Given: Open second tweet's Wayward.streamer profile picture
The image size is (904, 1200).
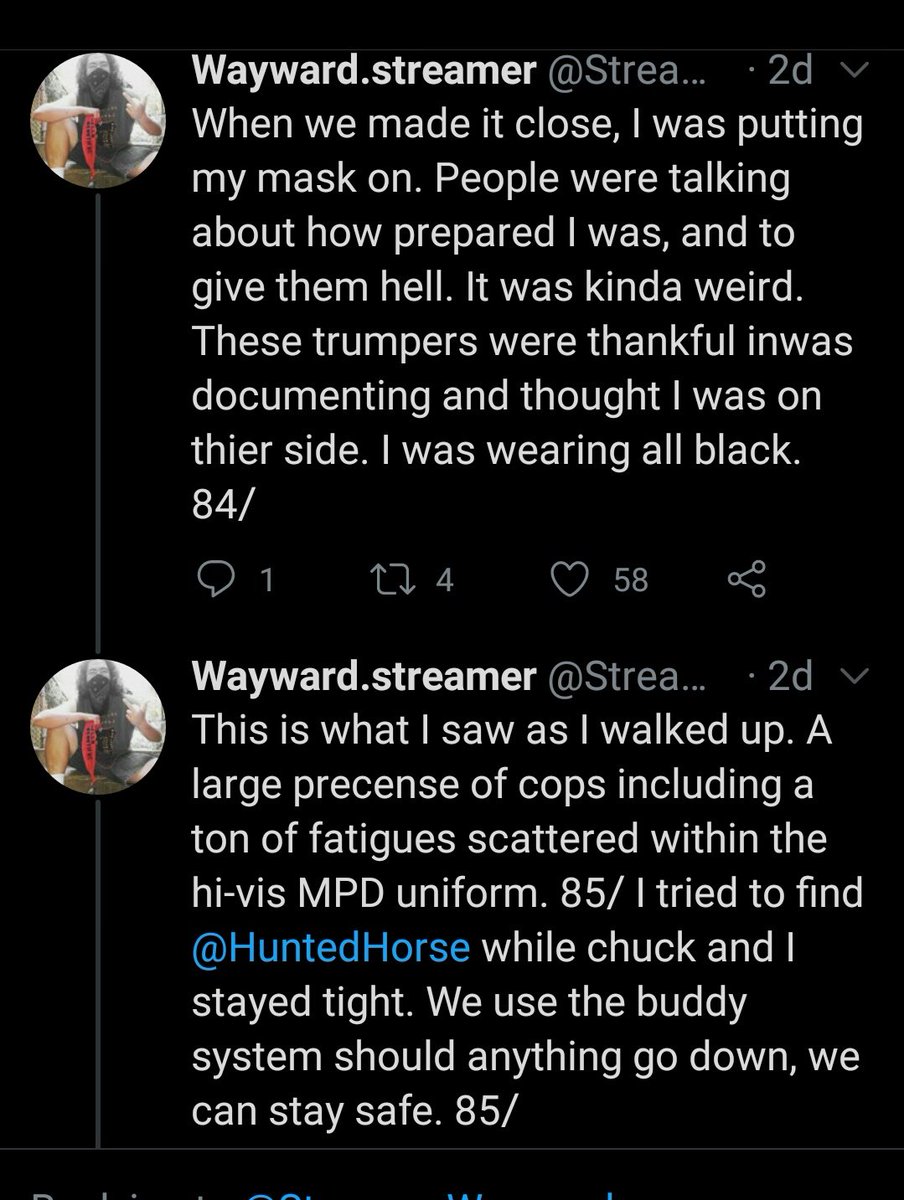Looking at the screenshot, I should 97,725.
